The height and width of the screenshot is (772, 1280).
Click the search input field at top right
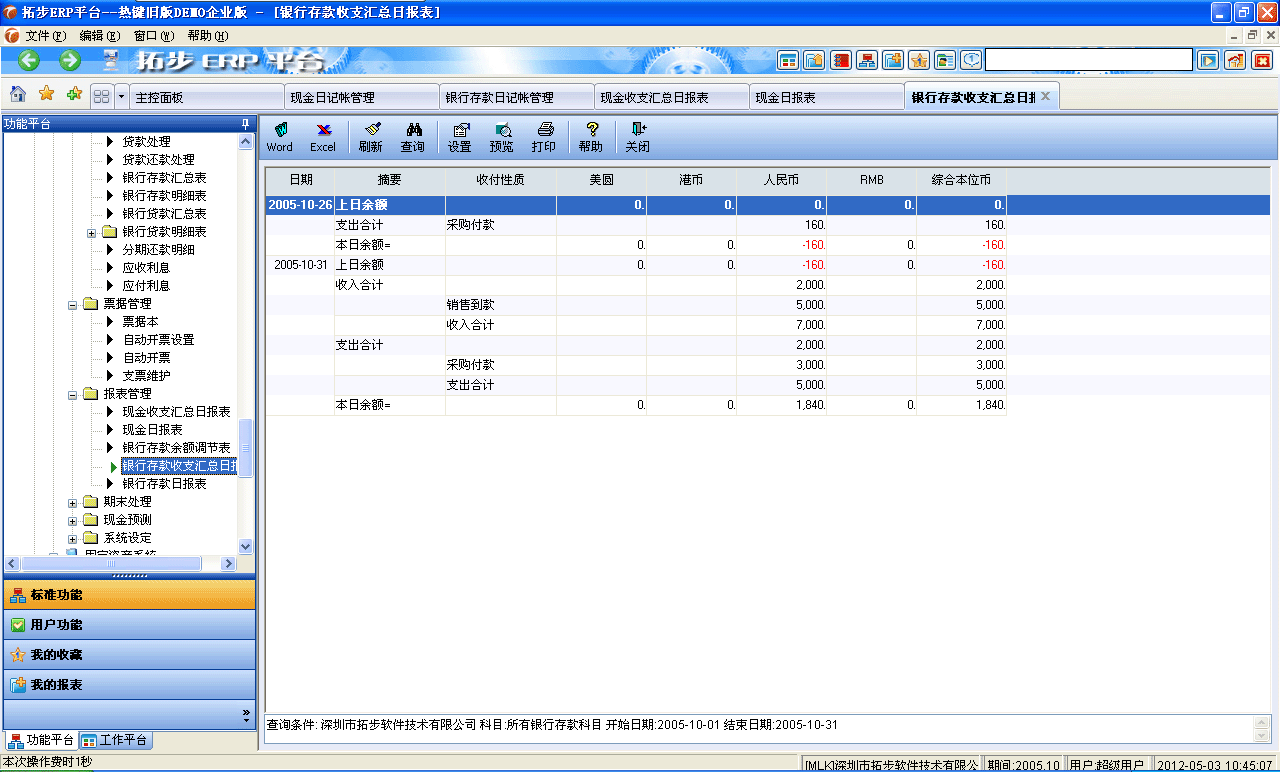point(1090,60)
